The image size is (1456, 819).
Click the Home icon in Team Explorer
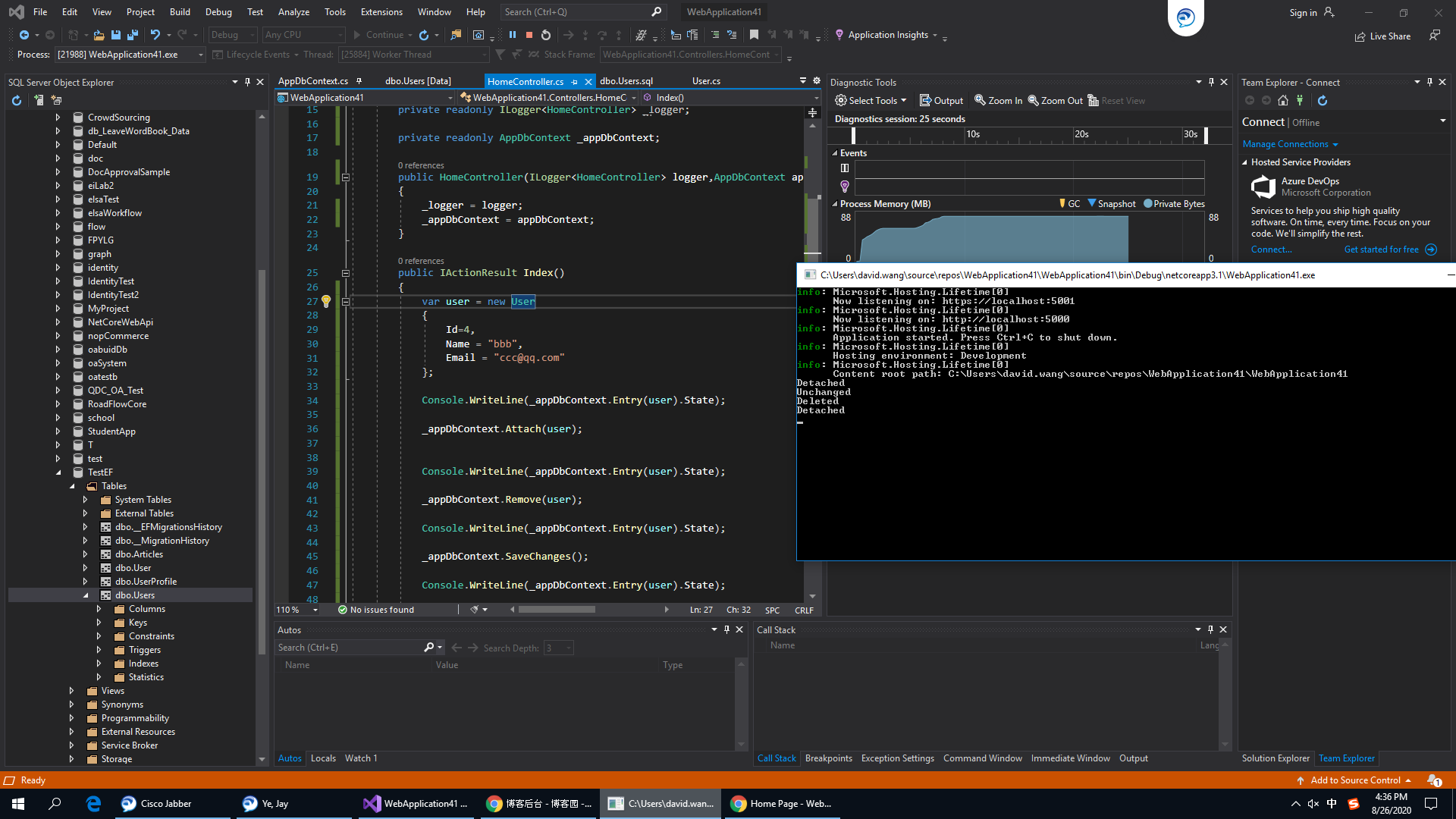[x=1283, y=100]
